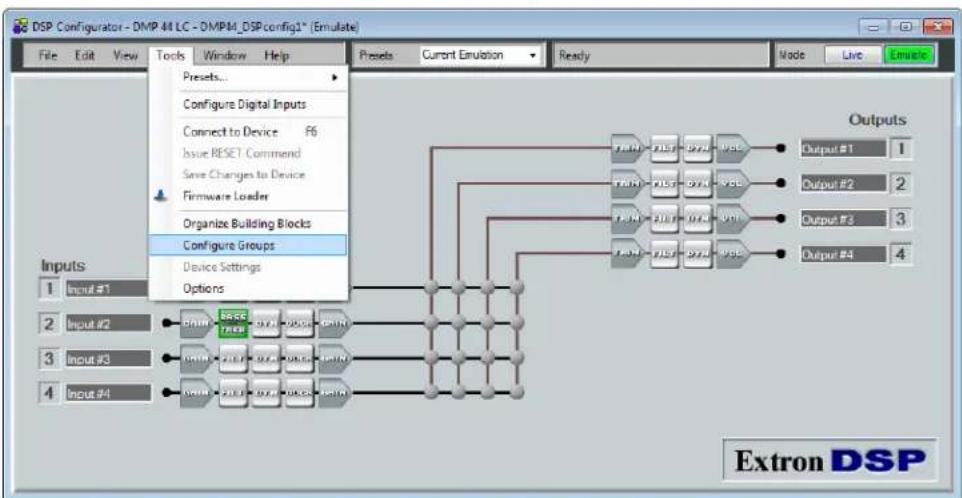Open Input #3 DYN dynamics block

point(267,358)
